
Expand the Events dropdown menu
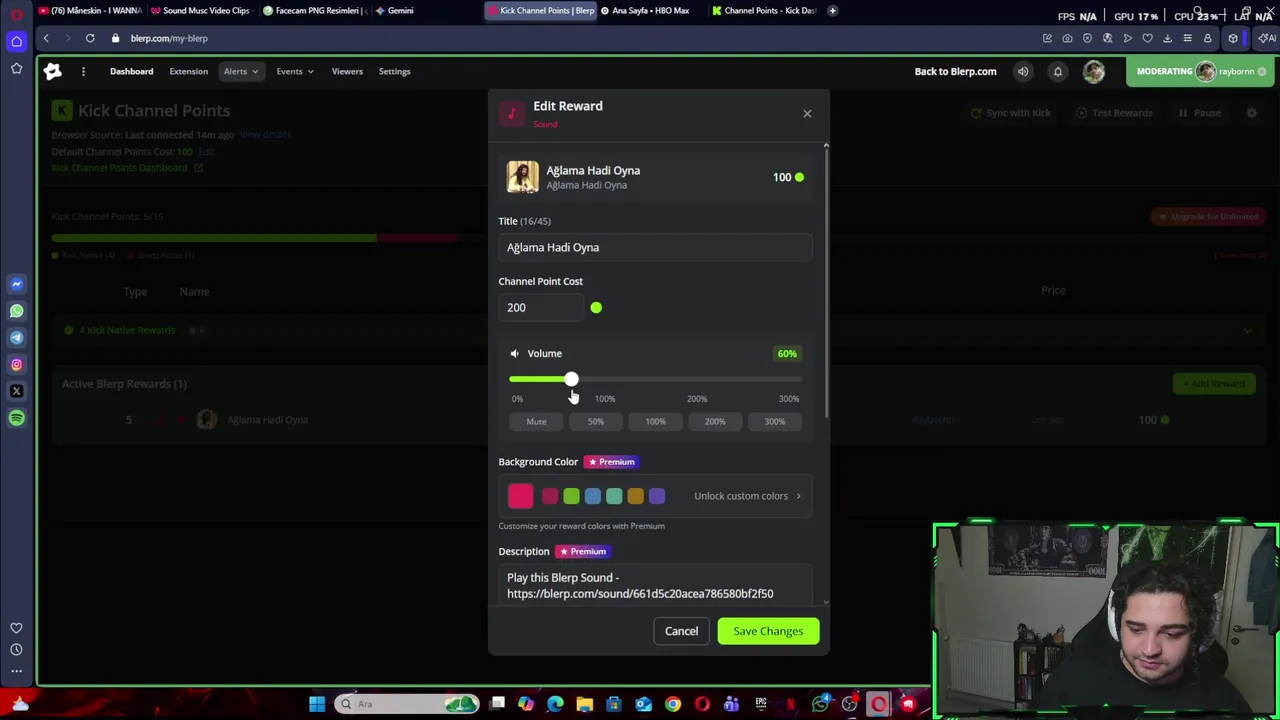click(295, 71)
